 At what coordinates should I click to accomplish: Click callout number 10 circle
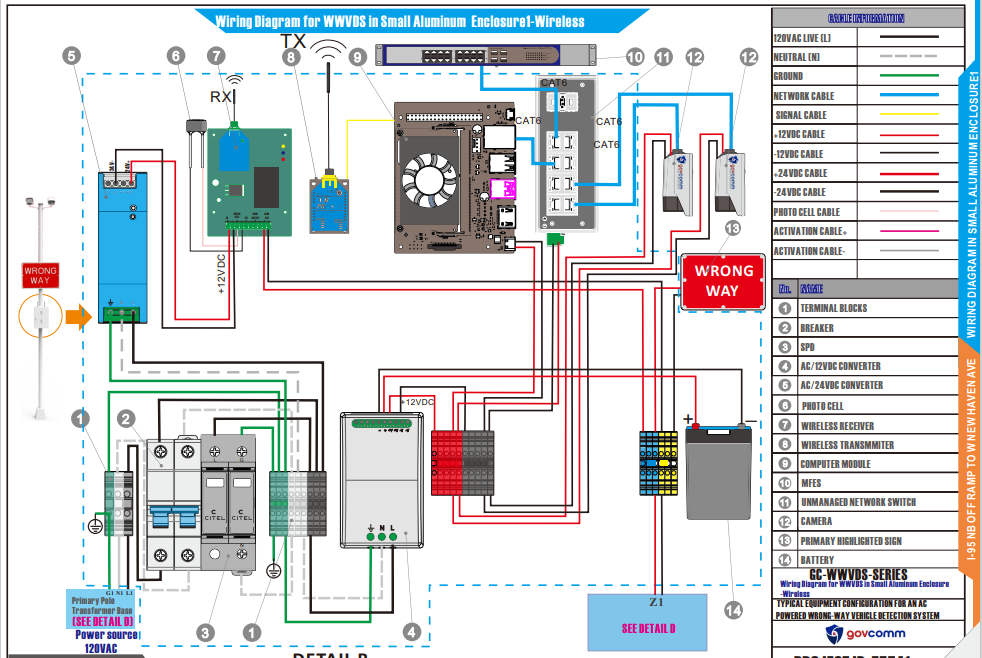pos(634,58)
